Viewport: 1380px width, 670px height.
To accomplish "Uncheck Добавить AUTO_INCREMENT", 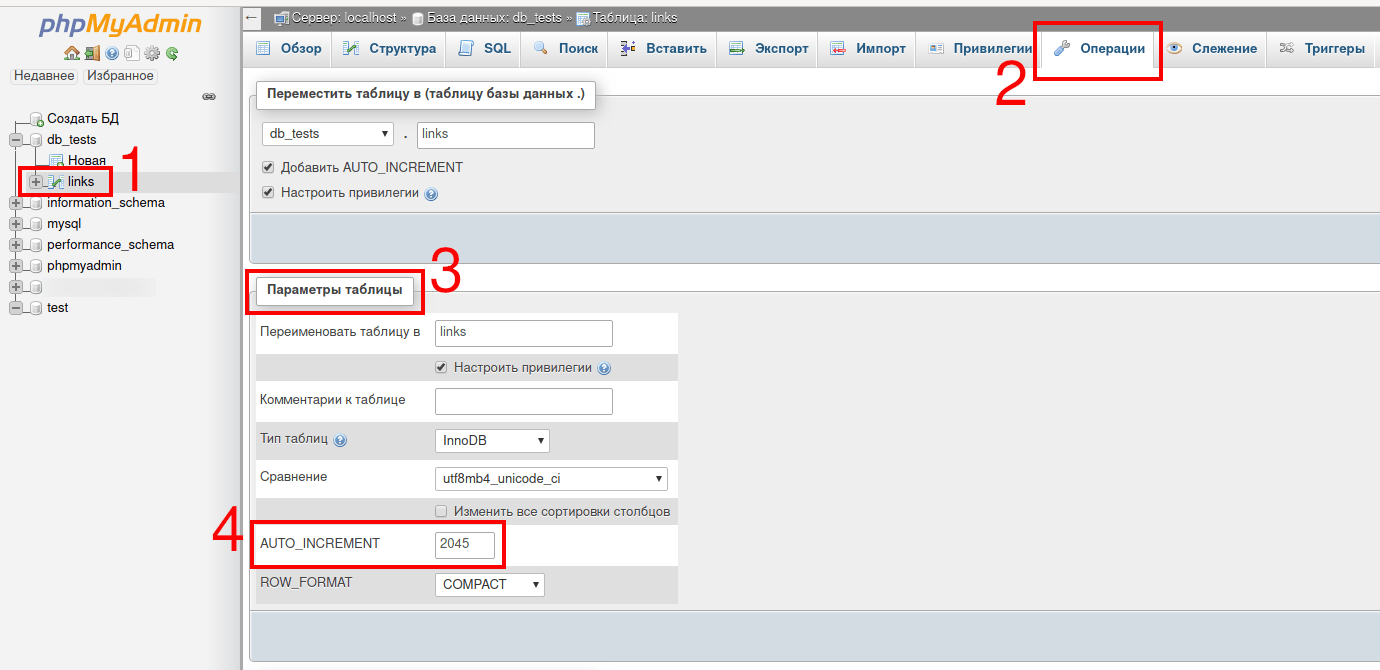I will pos(268,167).
